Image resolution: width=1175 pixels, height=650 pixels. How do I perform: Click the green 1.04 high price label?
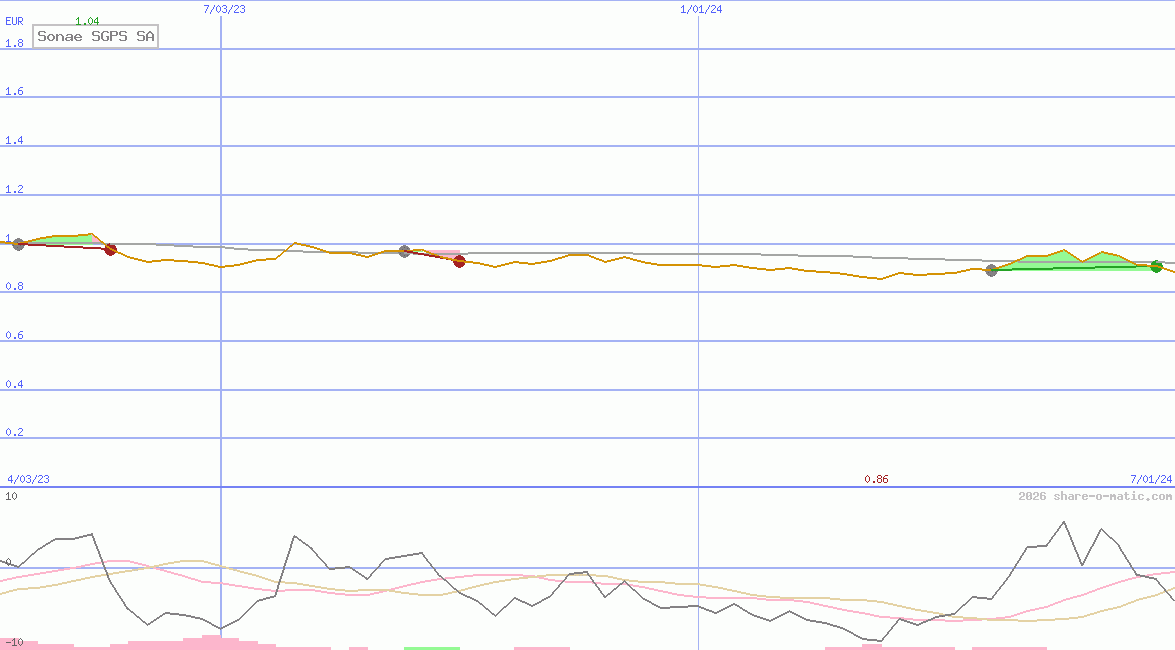pos(87,21)
